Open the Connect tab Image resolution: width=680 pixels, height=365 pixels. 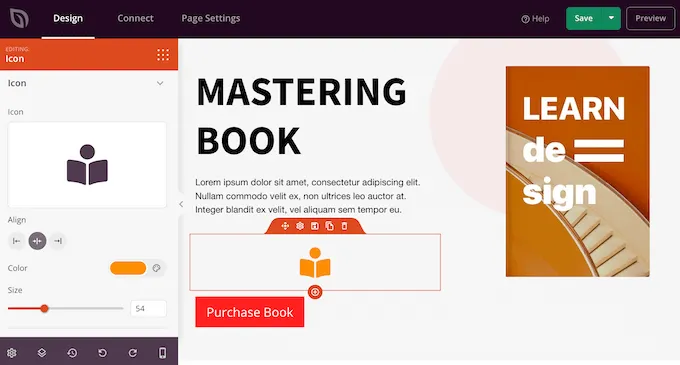(x=135, y=18)
